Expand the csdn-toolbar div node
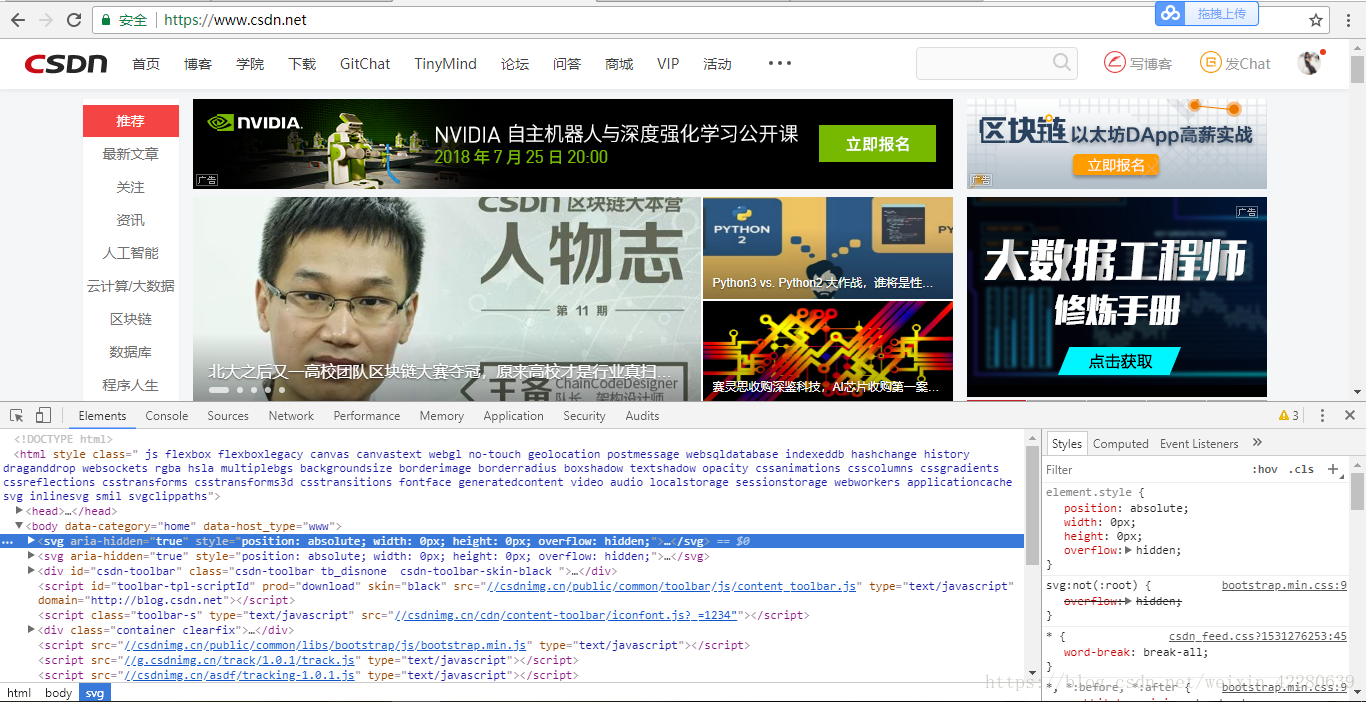The height and width of the screenshot is (702, 1366). point(31,571)
